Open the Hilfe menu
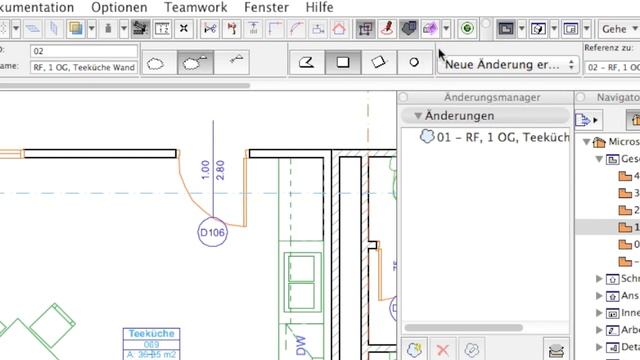Image resolution: width=640 pixels, height=360 pixels. [319, 7]
